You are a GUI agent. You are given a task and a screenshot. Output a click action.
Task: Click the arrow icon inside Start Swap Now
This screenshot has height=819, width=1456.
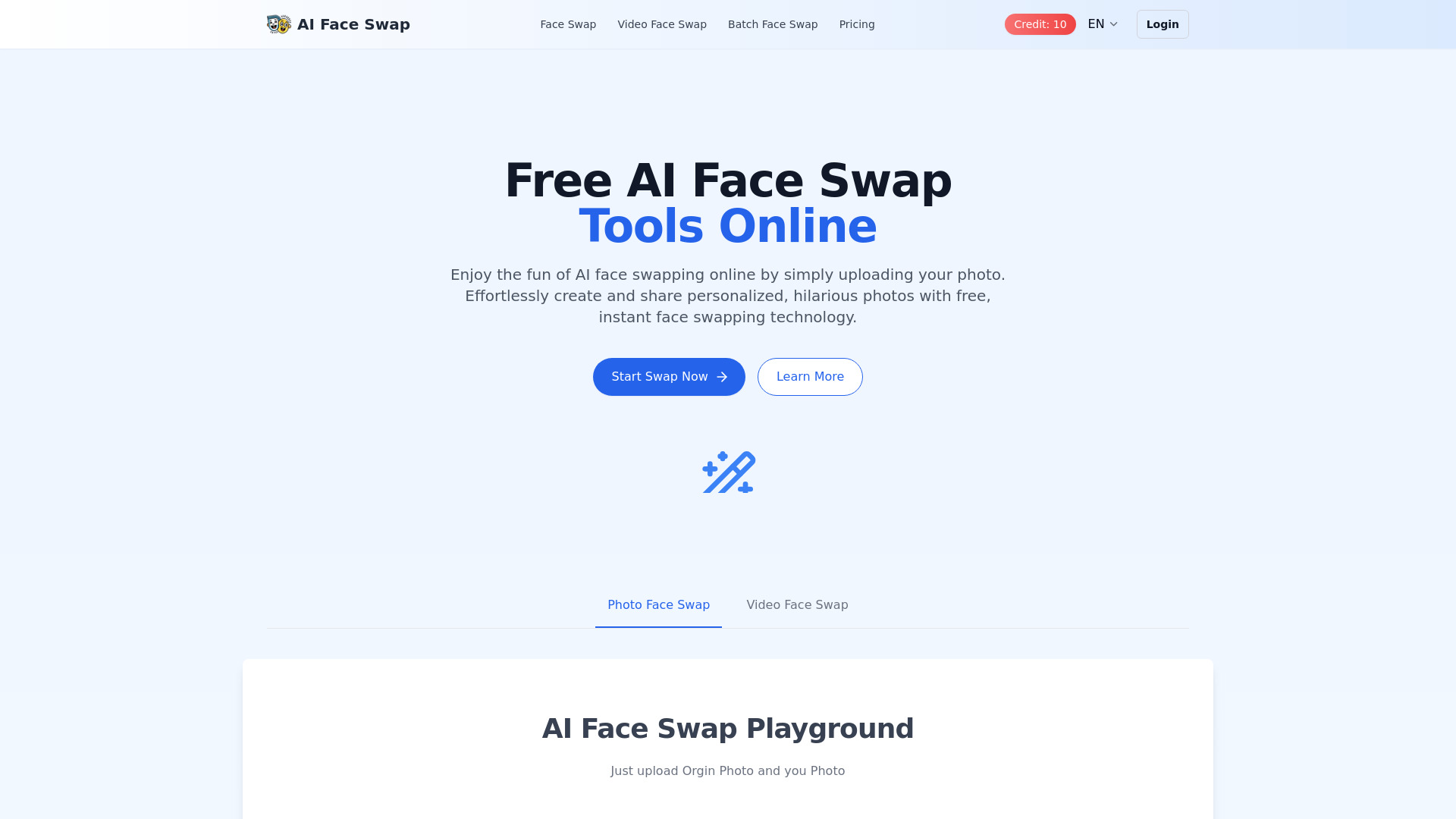tap(723, 377)
